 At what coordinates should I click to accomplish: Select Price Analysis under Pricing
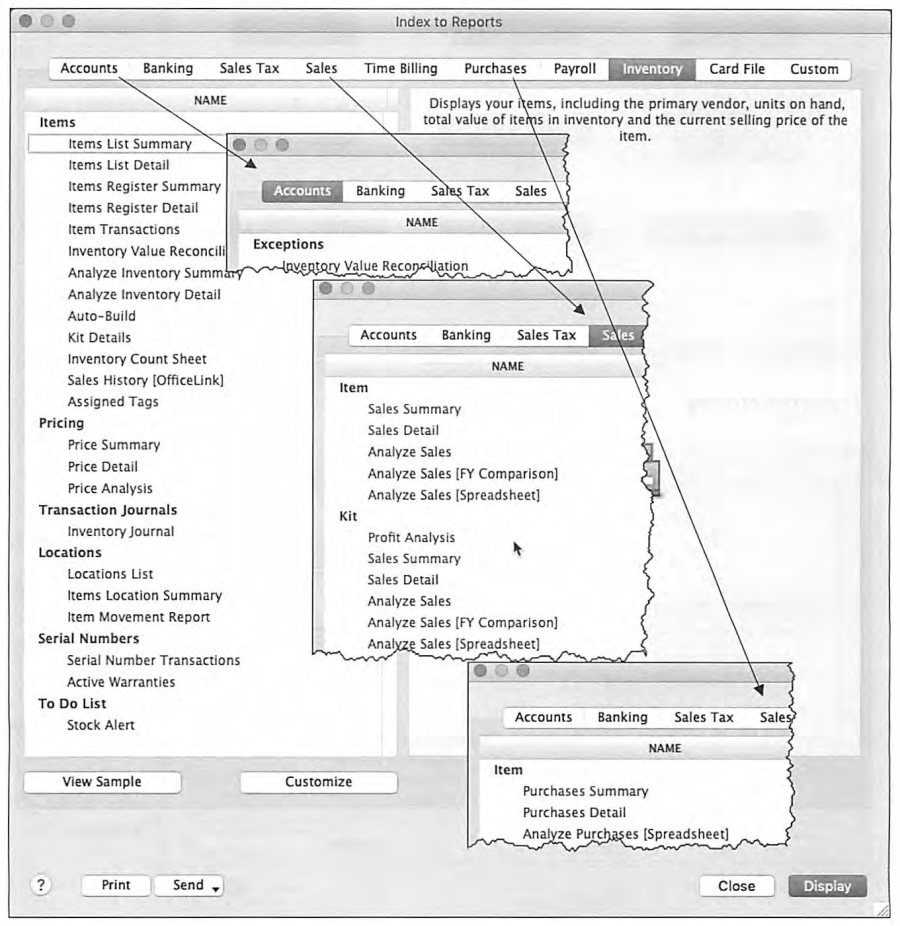coord(110,488)
